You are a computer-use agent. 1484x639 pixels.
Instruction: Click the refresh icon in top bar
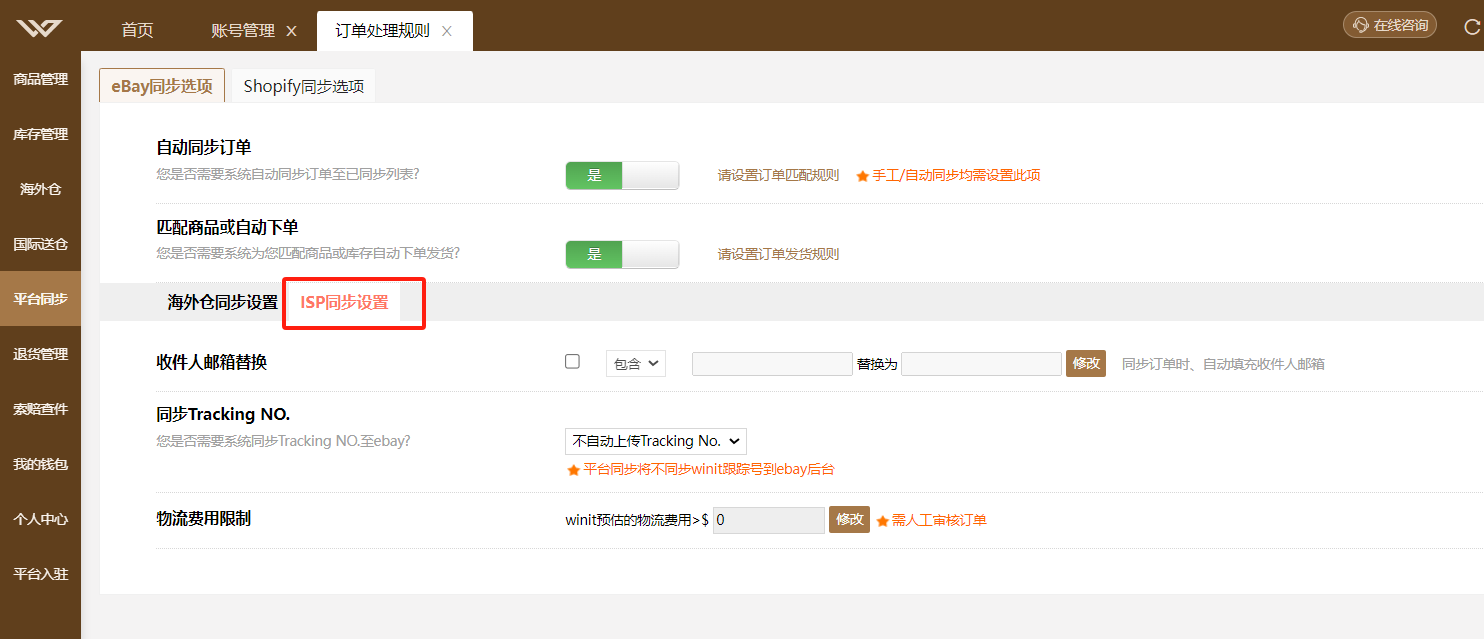pyautogui.click(x=1472, y=26)
